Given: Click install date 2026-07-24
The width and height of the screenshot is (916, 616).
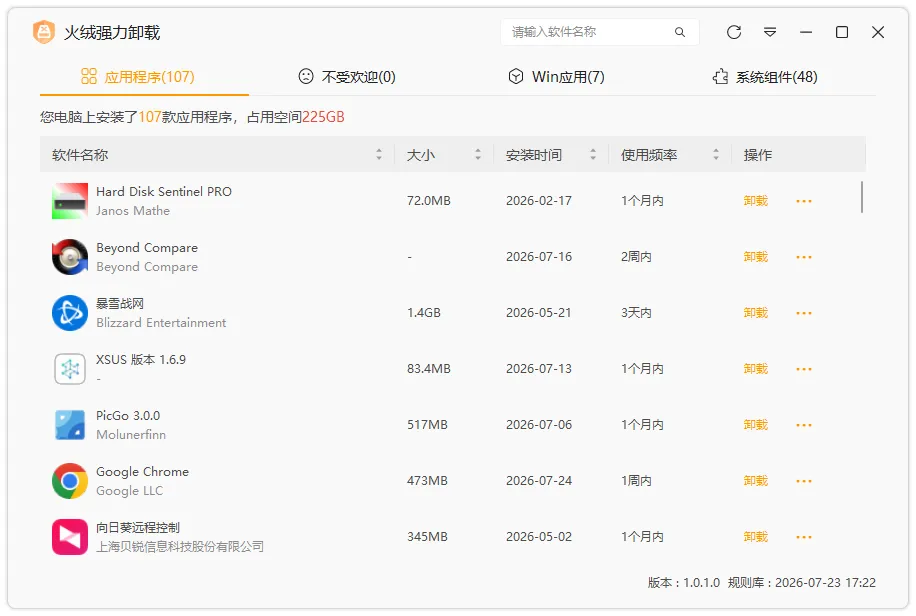Looking at the screenshot, I should 539,481.
